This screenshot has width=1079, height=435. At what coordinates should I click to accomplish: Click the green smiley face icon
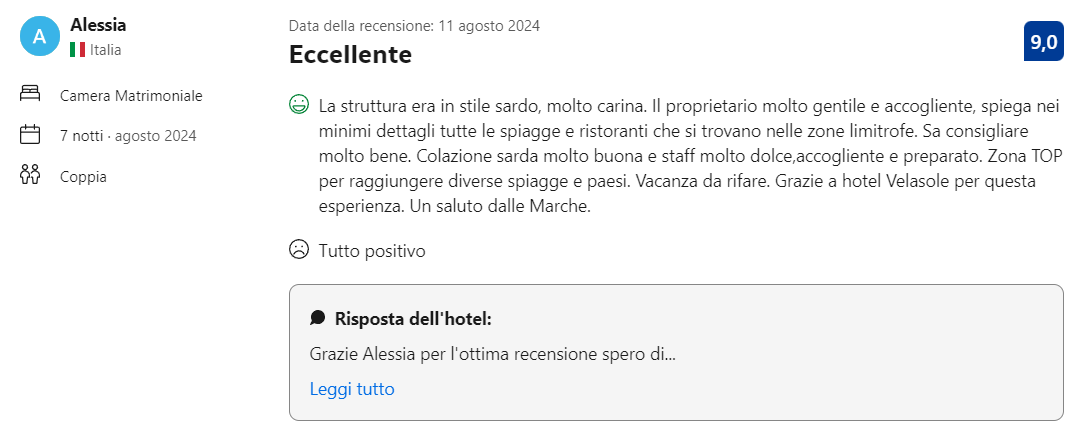pos(298,104)
